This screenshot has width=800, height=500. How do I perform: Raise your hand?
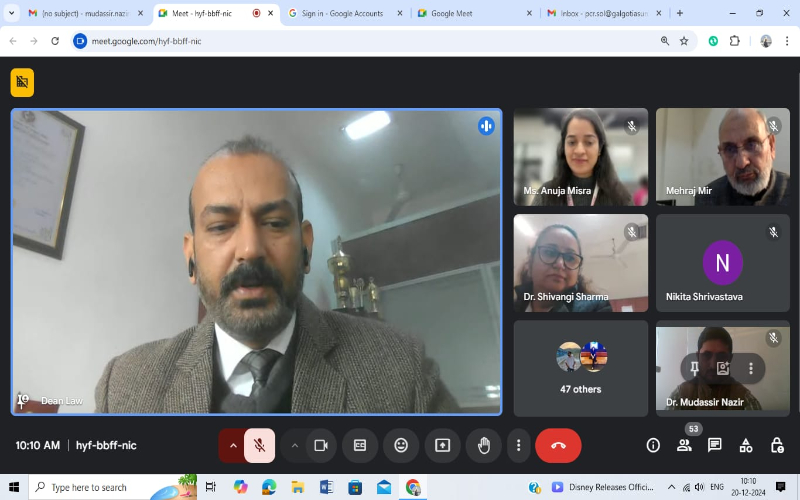pos(484,445)
